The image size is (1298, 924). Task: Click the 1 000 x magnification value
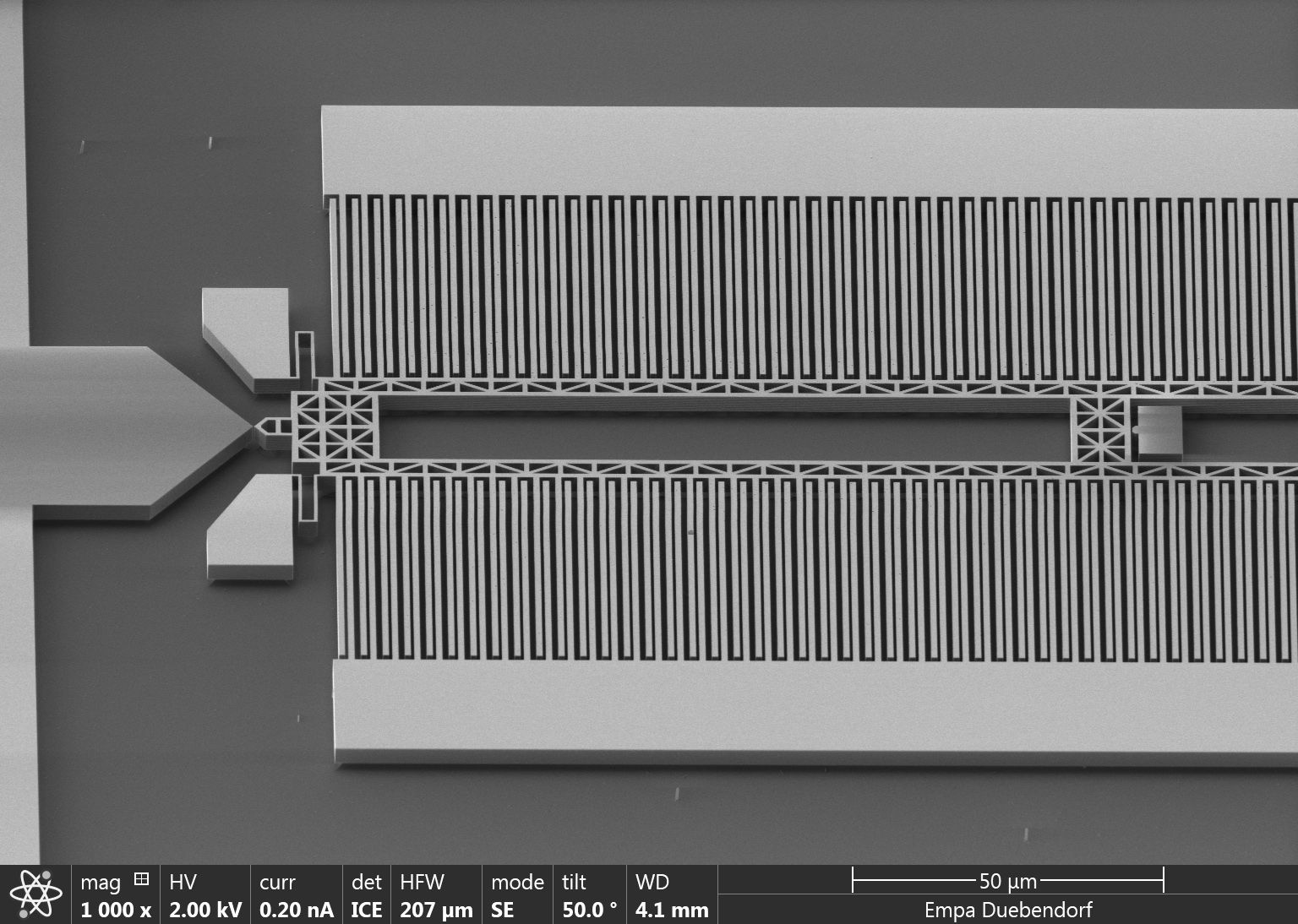click(x=116, y=910)
